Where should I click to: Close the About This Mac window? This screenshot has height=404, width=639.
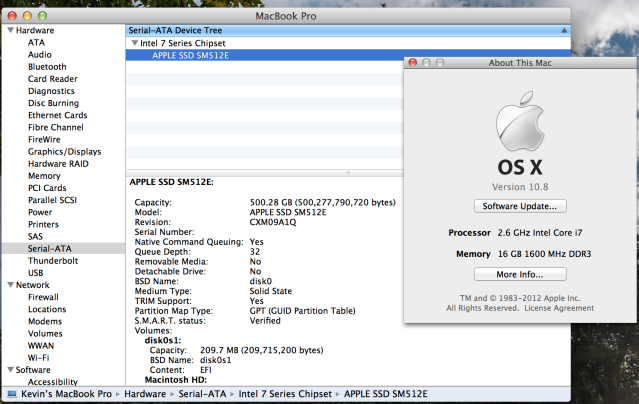click(x=413, y=62)
